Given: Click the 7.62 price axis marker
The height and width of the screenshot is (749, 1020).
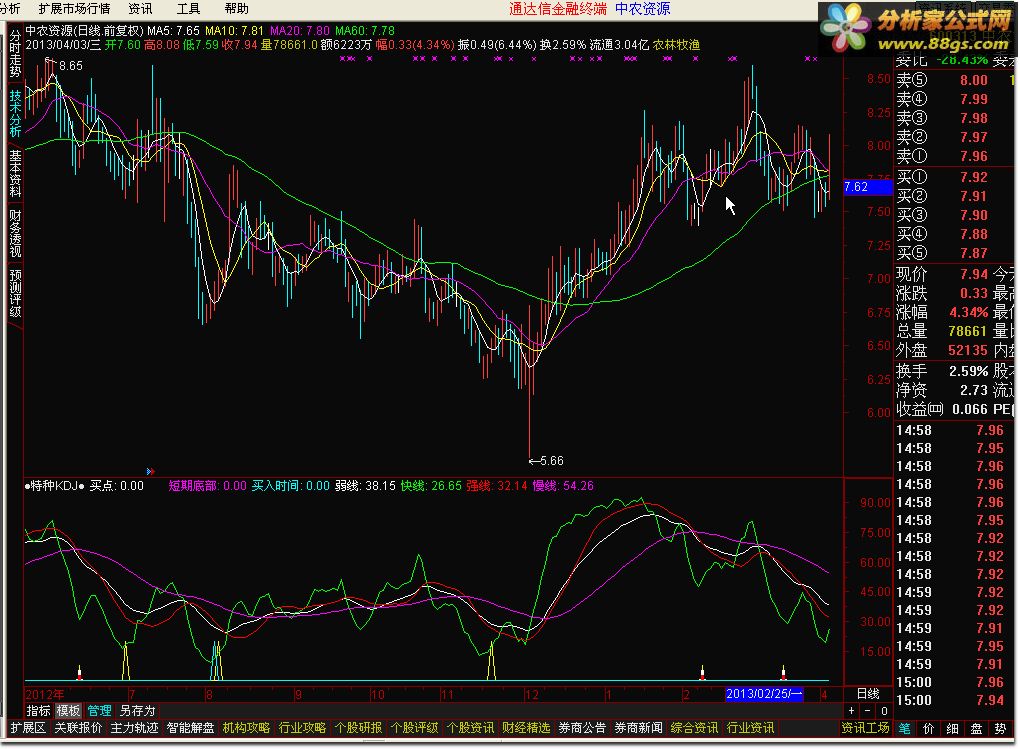Looking at the screenshot, I should [867, 187].
